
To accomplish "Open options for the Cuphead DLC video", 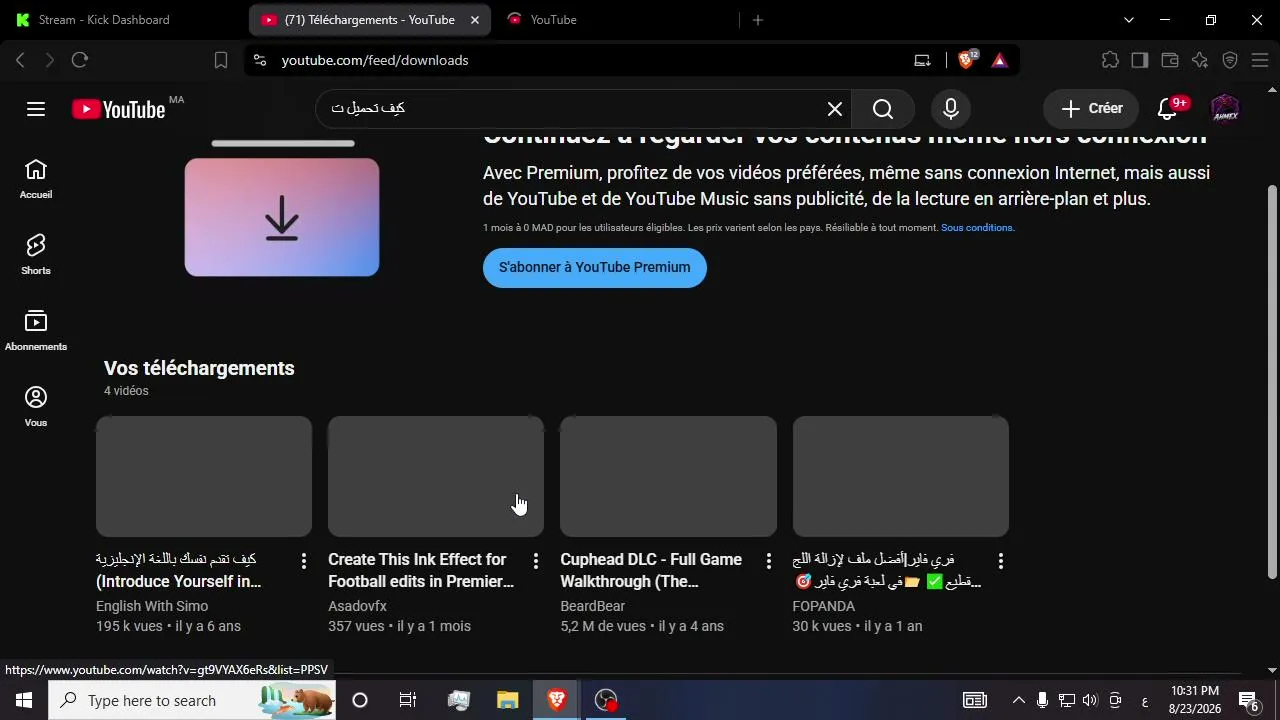I will coord(769,561).
